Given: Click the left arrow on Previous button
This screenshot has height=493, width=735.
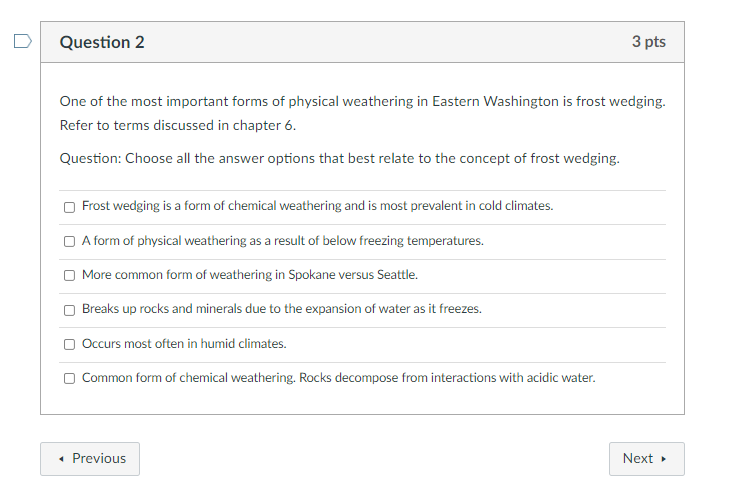Looking at the screenshot, I should tap(61, 459).
